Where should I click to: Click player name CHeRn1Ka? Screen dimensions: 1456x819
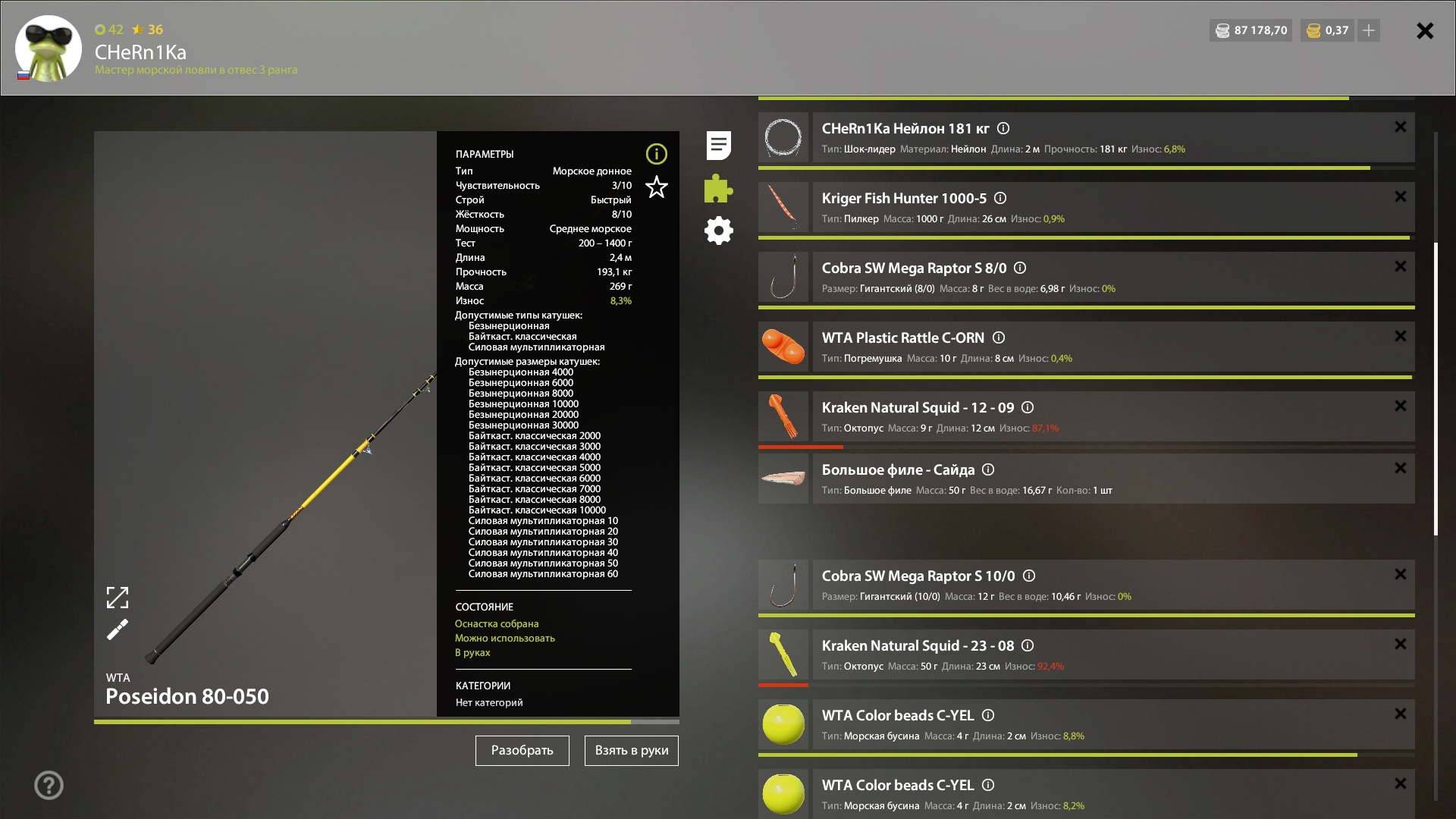(140, 52)
